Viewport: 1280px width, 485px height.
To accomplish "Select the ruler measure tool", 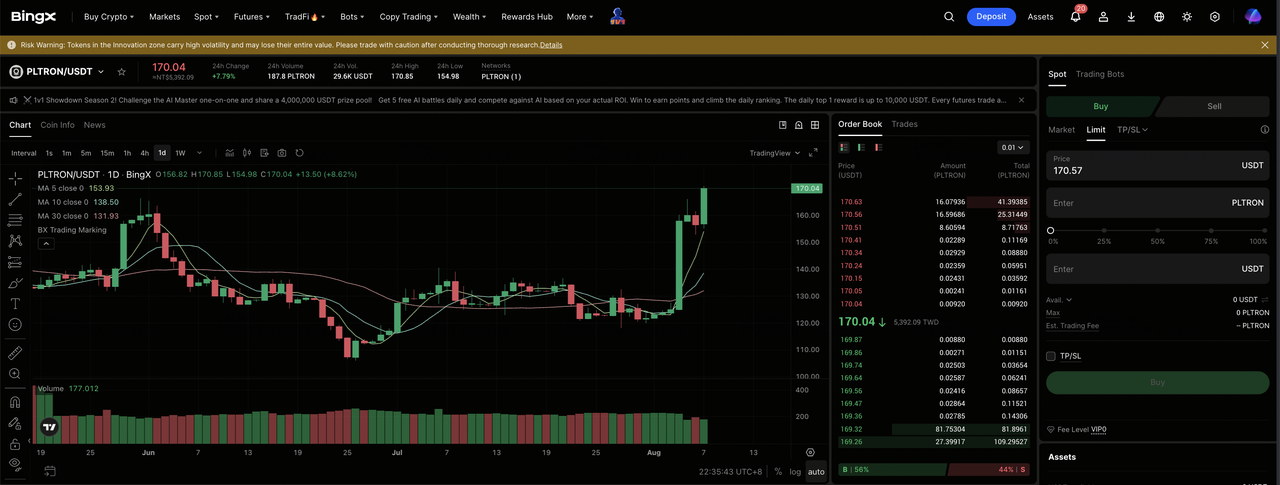I will (x=15, y=353).
